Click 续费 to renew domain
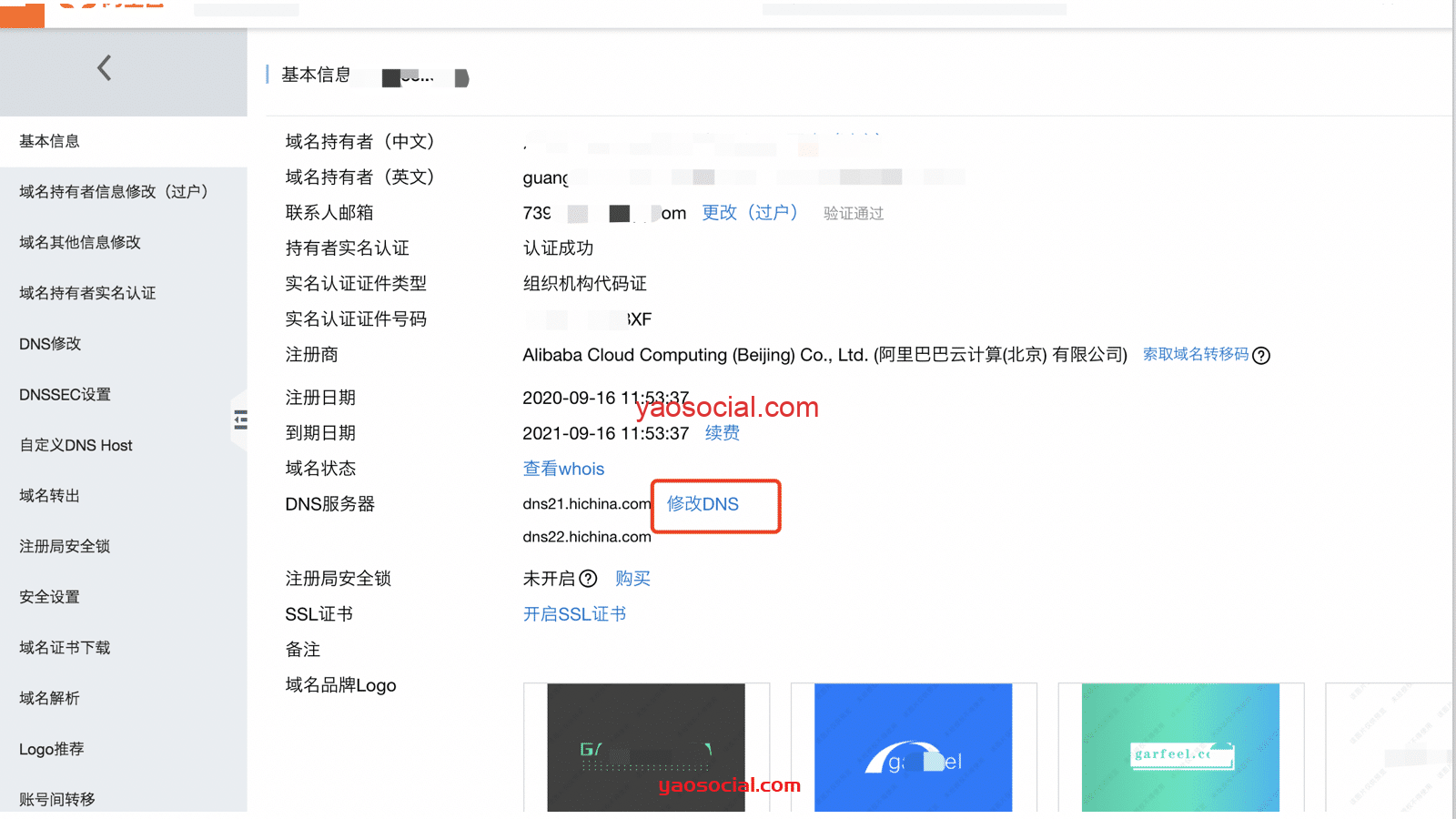Viewport: 1456px width, 819px height. click(x=722, y=433)
